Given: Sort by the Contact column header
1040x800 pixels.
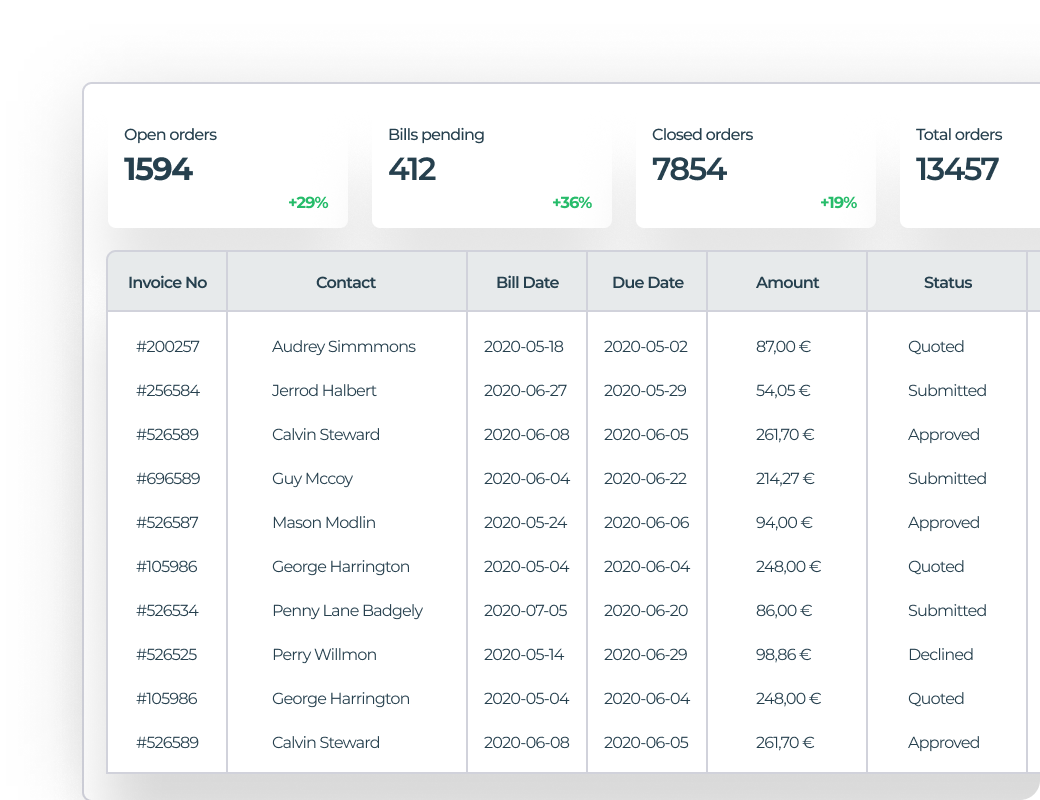Looking at the screenshot, I should point(346,283).
